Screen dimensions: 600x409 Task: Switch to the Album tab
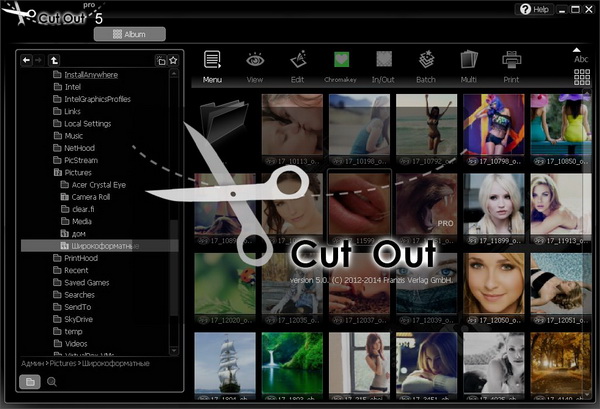pos(128,34)
